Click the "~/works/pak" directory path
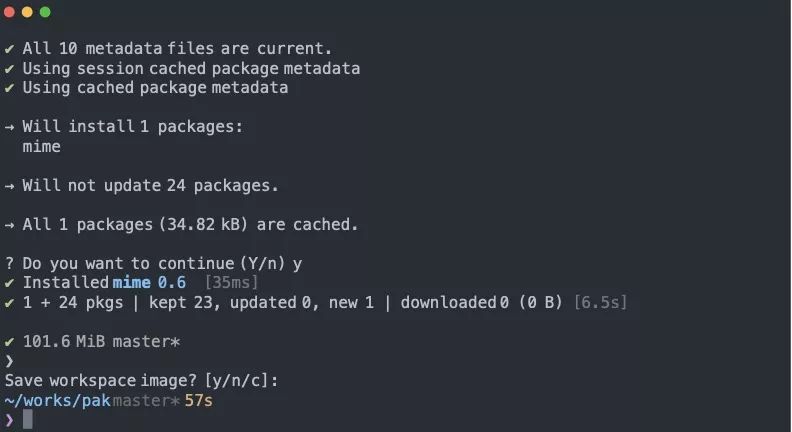 pos(57,401)
